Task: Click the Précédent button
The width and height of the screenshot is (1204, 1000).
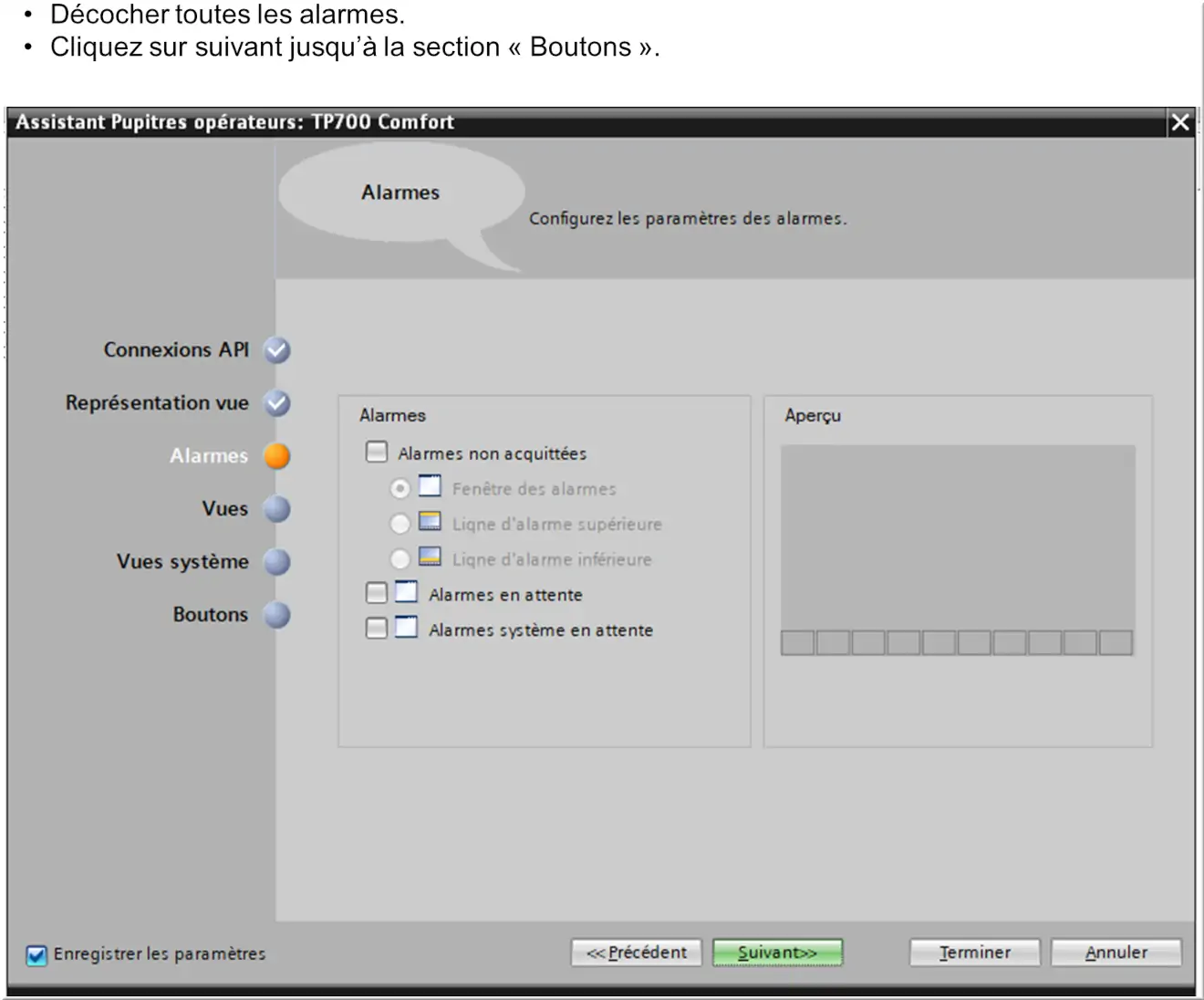Action: coord(637,953)
